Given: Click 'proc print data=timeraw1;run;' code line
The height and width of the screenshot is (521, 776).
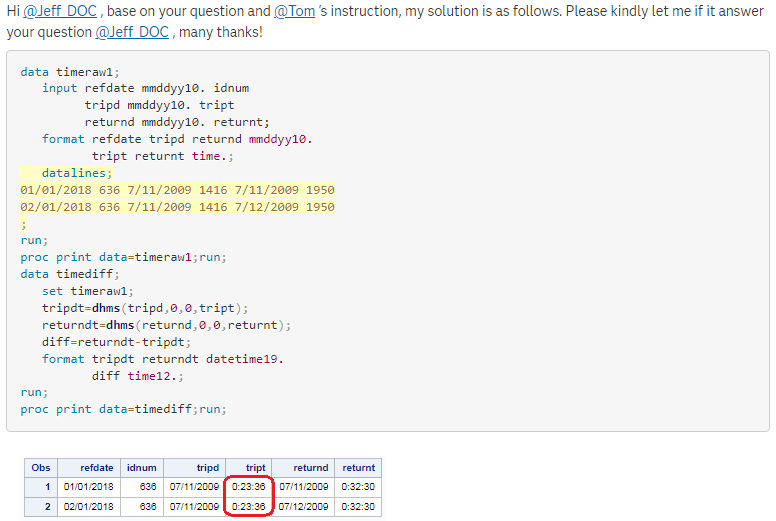Looking at the screenshot, I should pyautogui.click(x=123, y=257).
